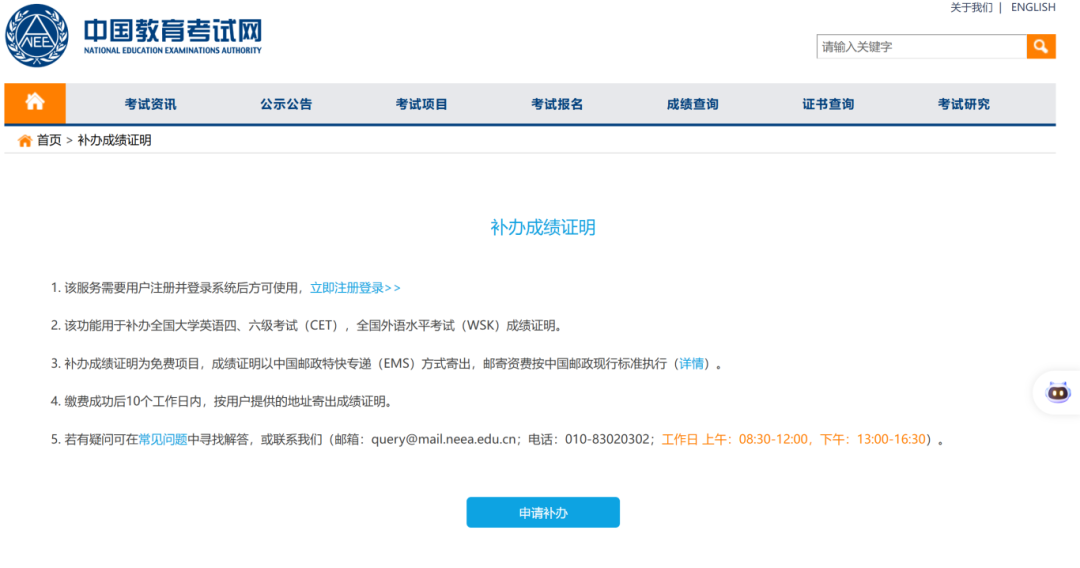The height and width of the screenshot is (568, 1080).
Task: Open the 详情 postage details link
Action: point(692,364)
